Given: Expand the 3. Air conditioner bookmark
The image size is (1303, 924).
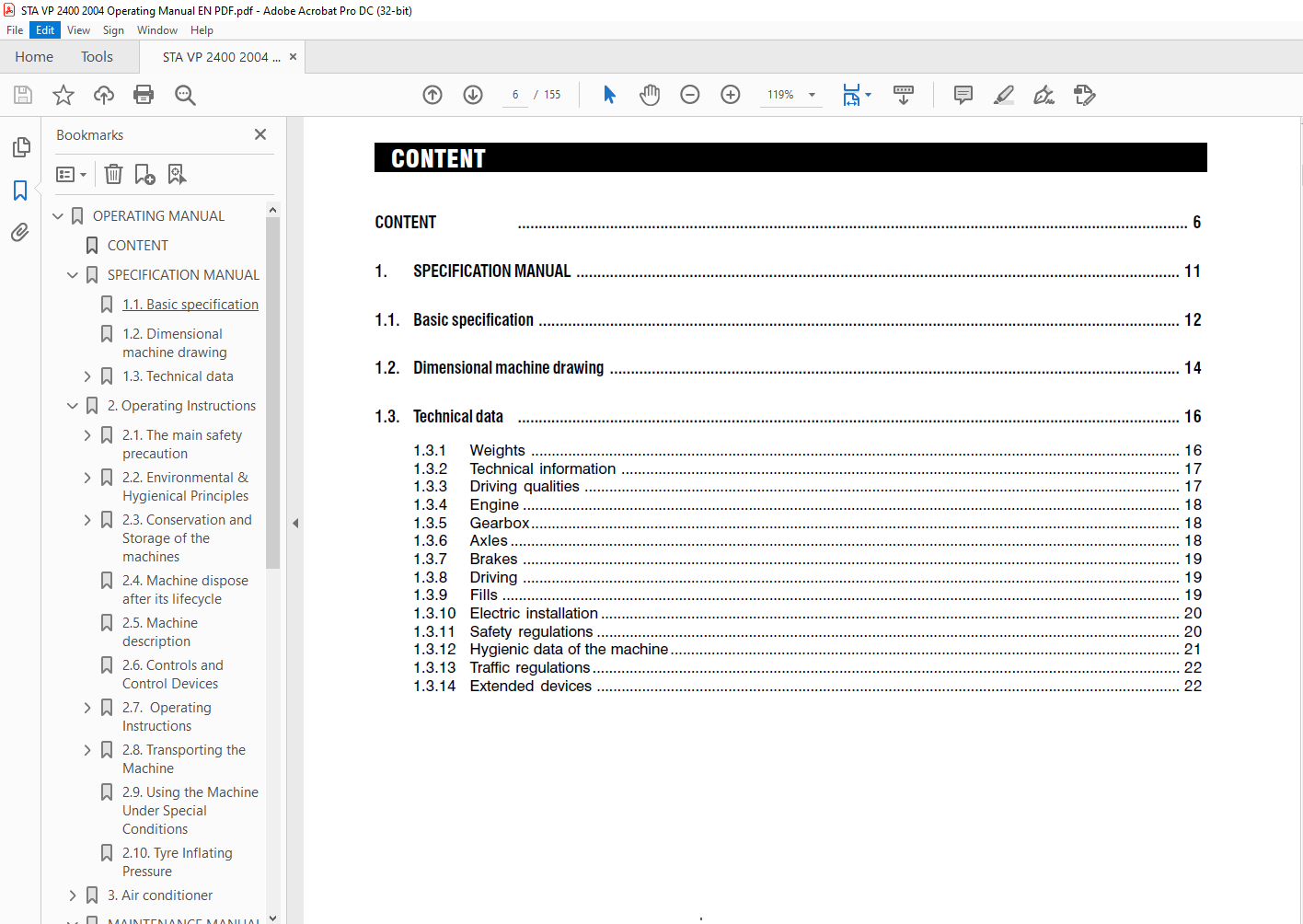Looking at the screenshot, I should coord(73,895).
